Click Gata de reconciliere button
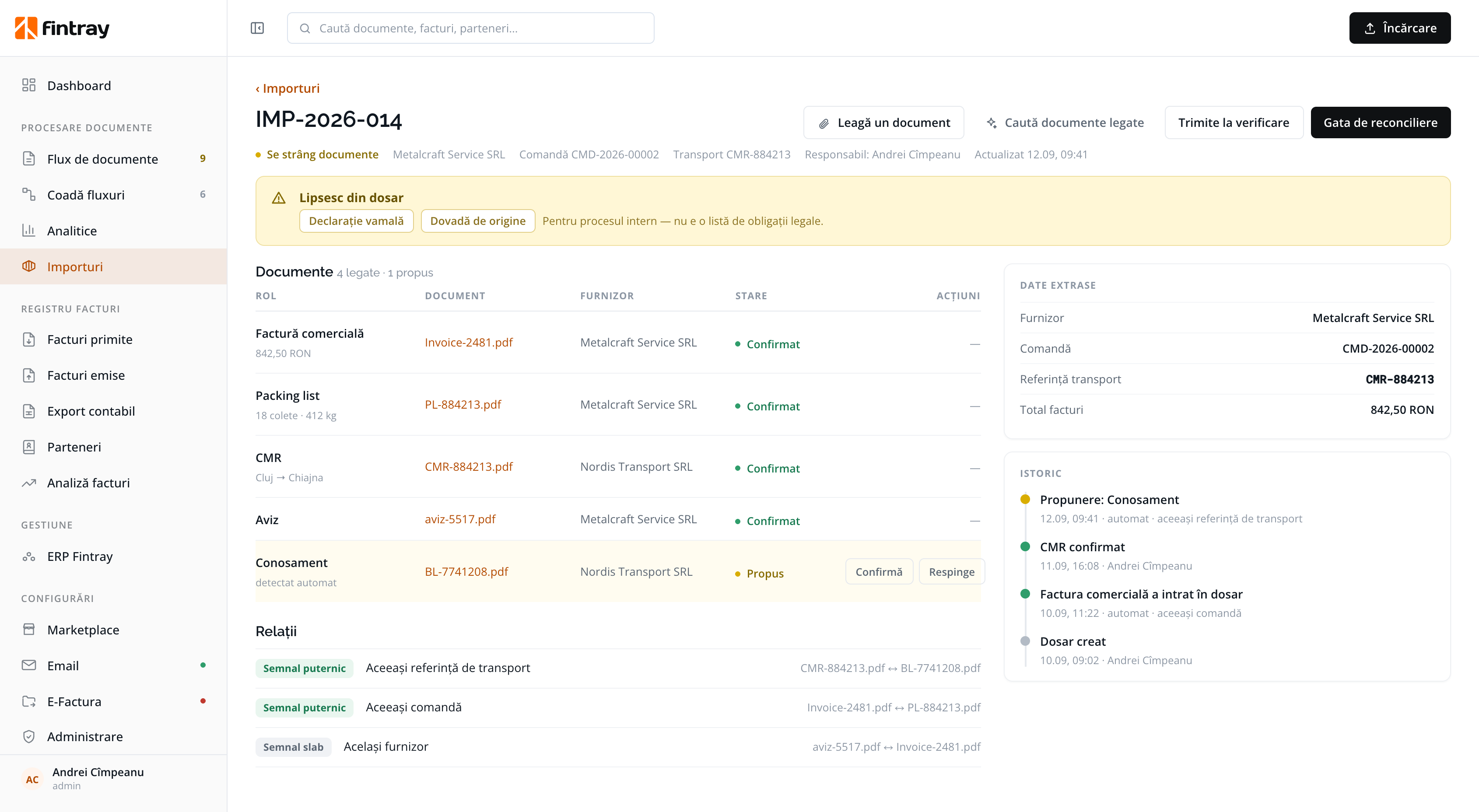The height and width of the screenshot is (812, 1479). (x=1380, y=122)
